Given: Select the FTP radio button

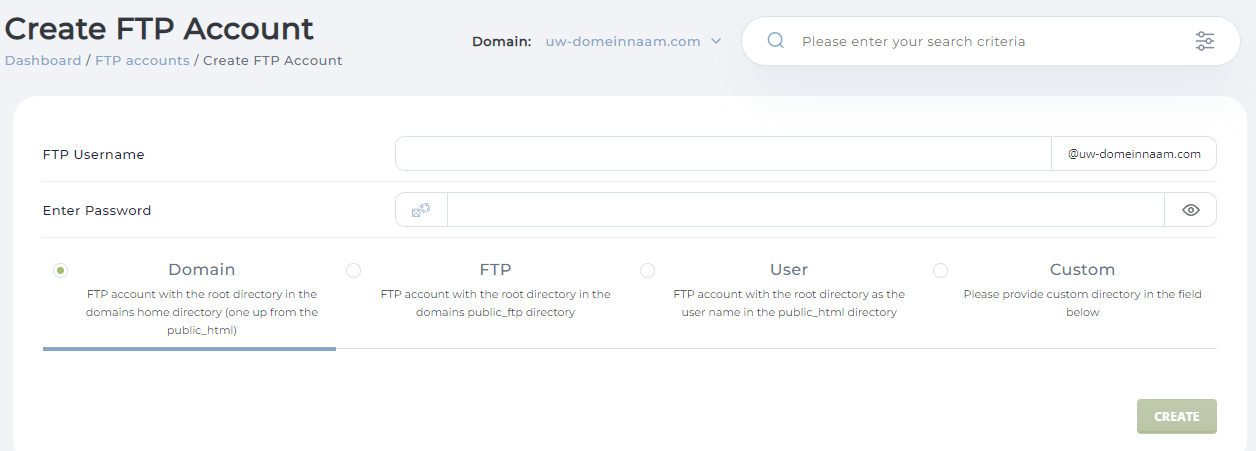Looking at the screenshot, I should (353, 270).
